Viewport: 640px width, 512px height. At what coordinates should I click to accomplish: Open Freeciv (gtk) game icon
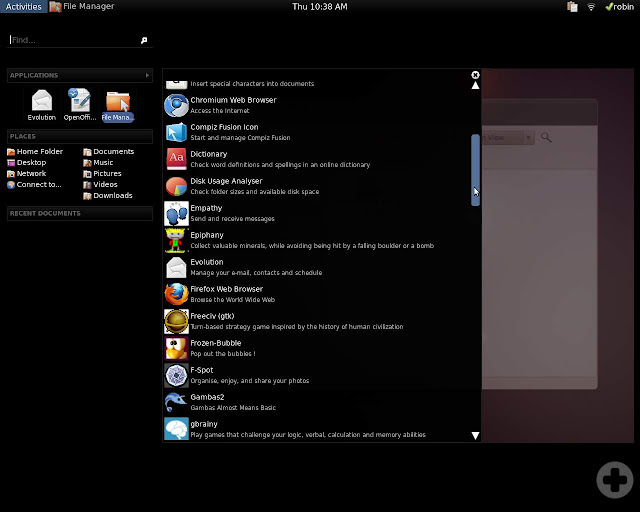[x=176, y=321]
